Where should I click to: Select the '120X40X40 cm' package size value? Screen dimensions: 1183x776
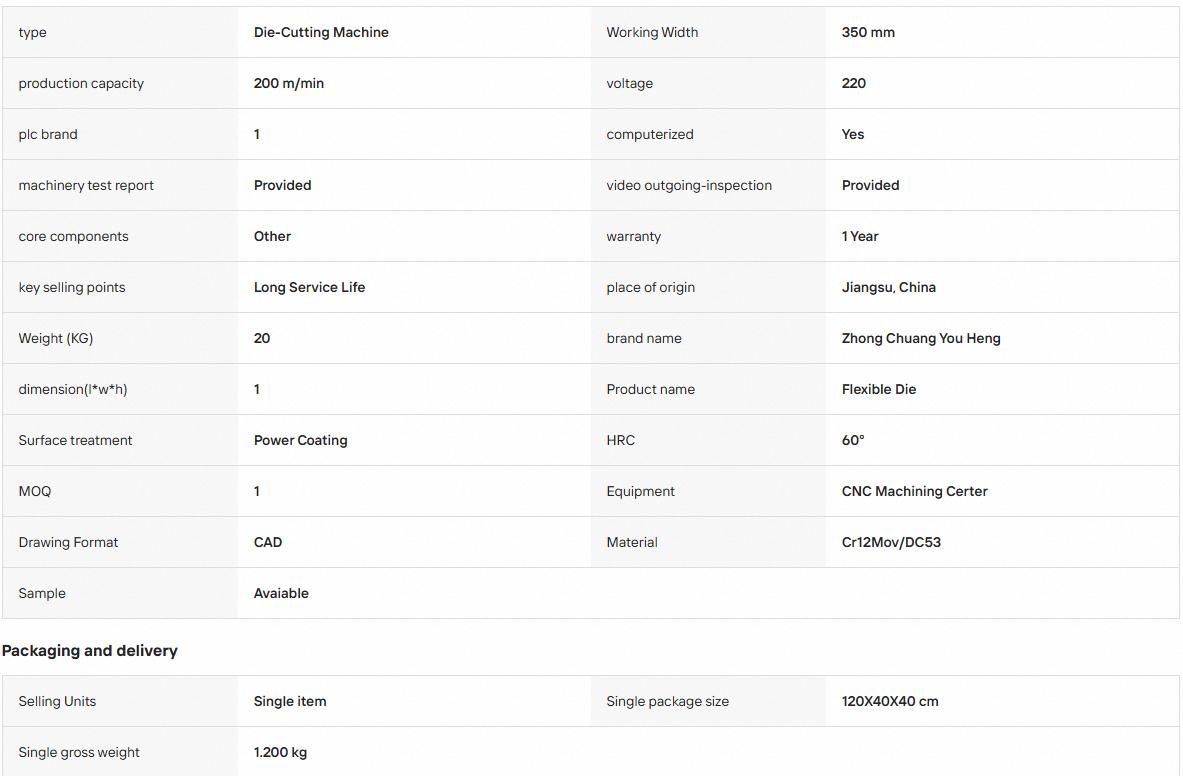pyautogui.click(x=890, y=701)
